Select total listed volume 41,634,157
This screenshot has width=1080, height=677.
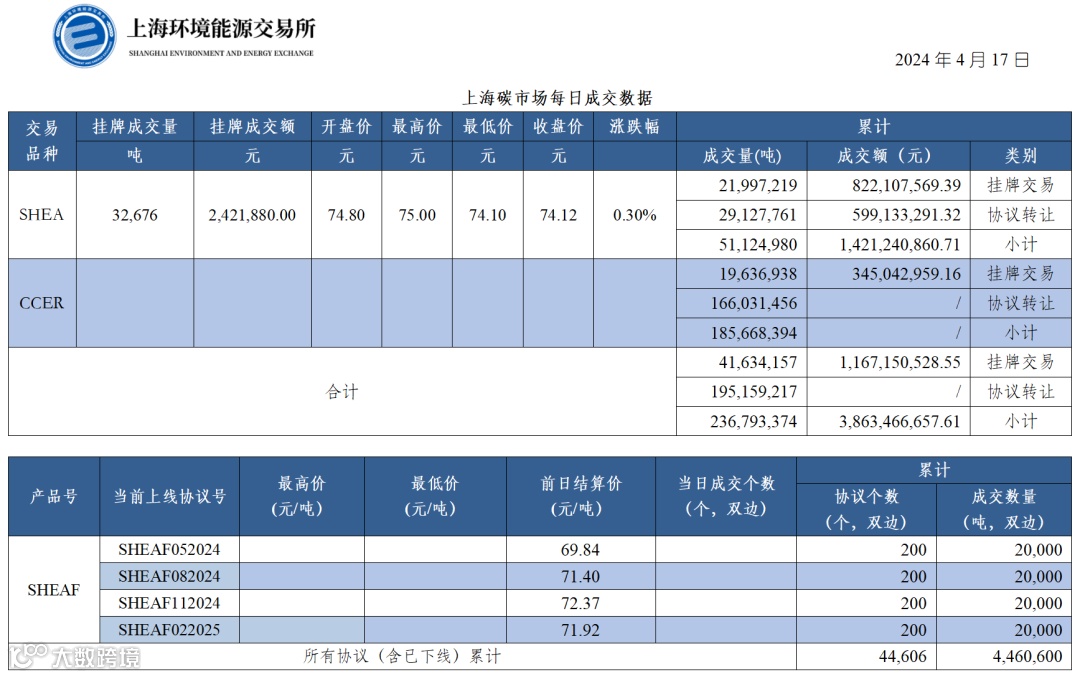758,362
